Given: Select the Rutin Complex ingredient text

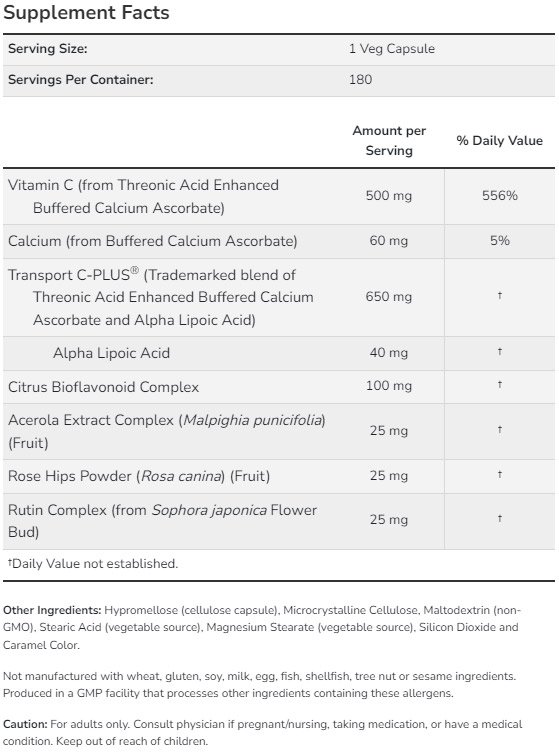Looking at the screenshot, I should (163, 521).
